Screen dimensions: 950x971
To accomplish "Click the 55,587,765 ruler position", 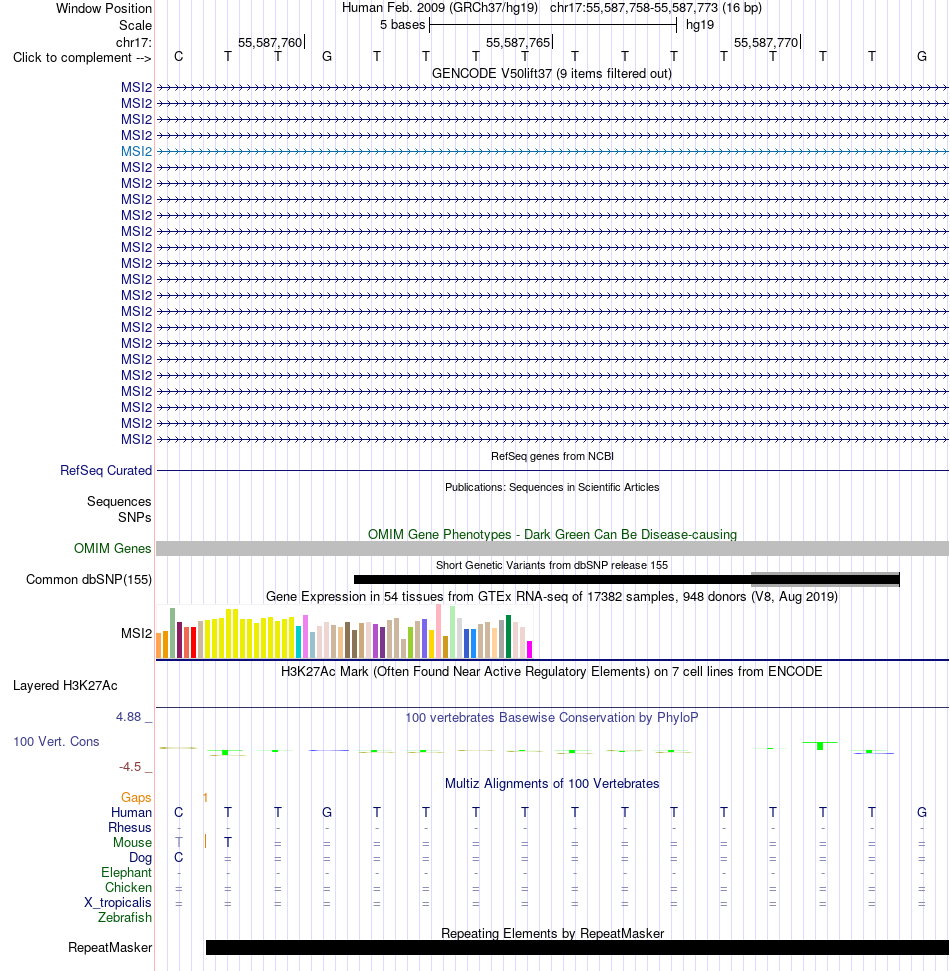I will (518, 42).
